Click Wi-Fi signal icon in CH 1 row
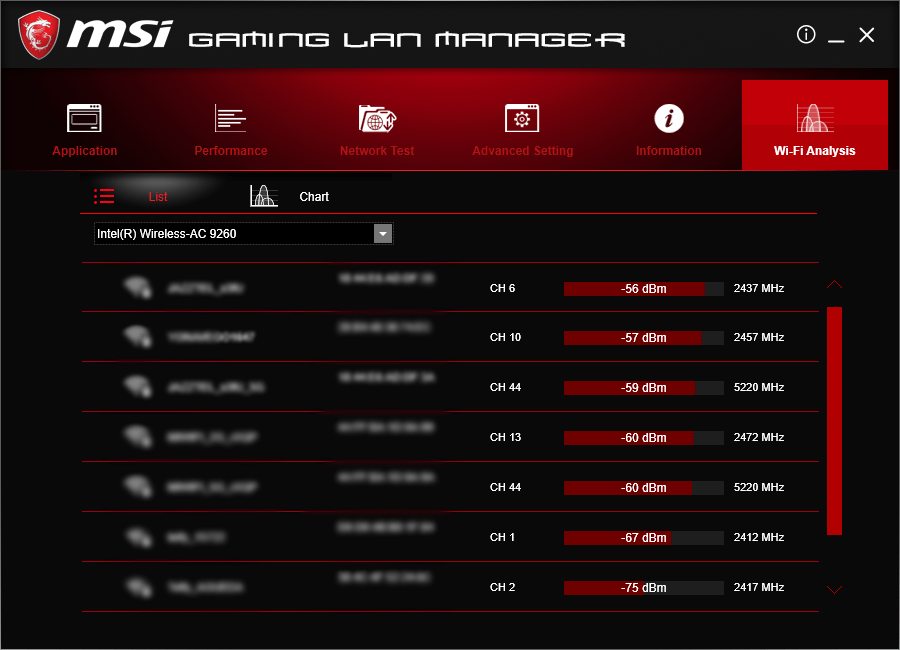 139,537
